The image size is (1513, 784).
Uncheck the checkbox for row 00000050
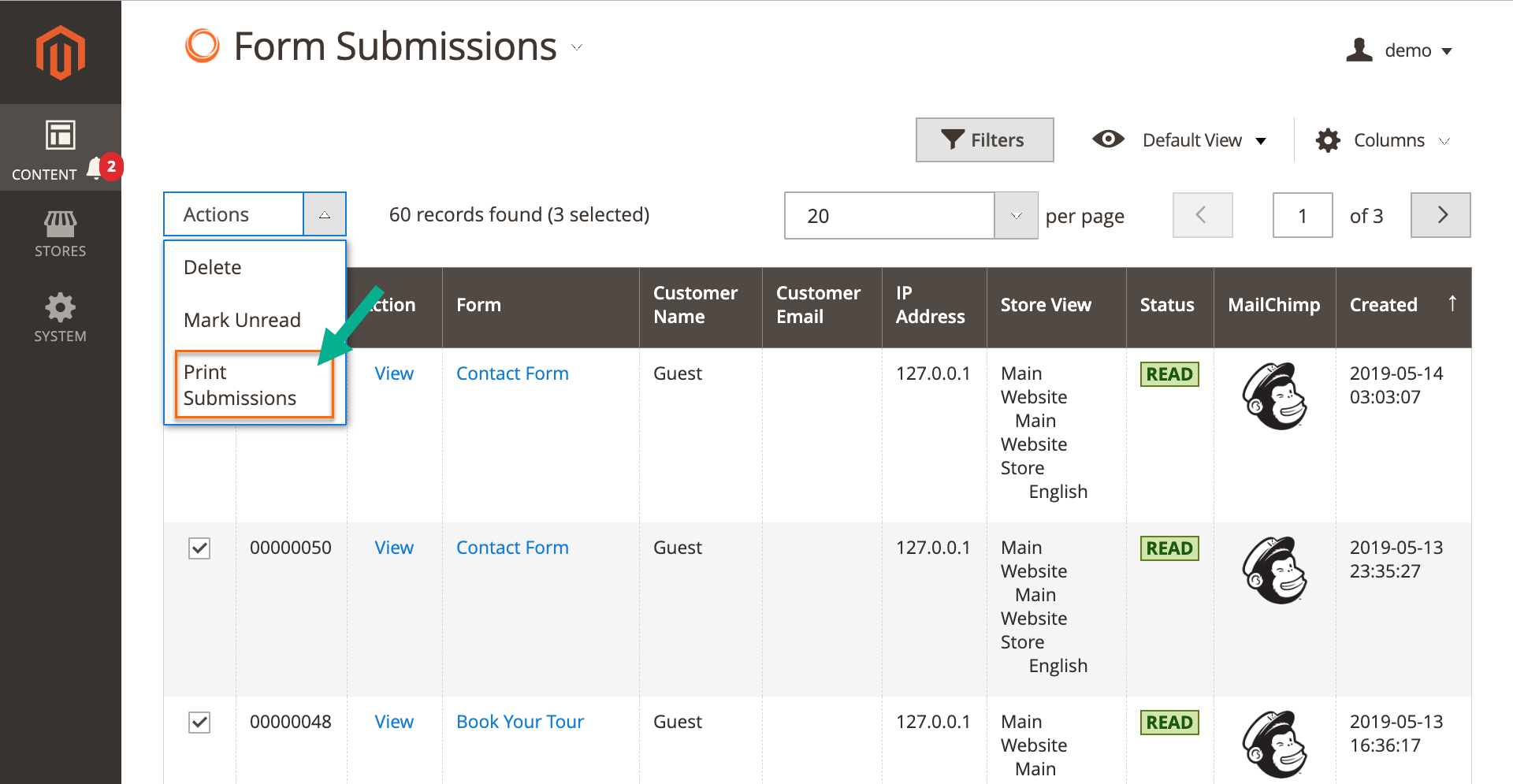(199, 548)
